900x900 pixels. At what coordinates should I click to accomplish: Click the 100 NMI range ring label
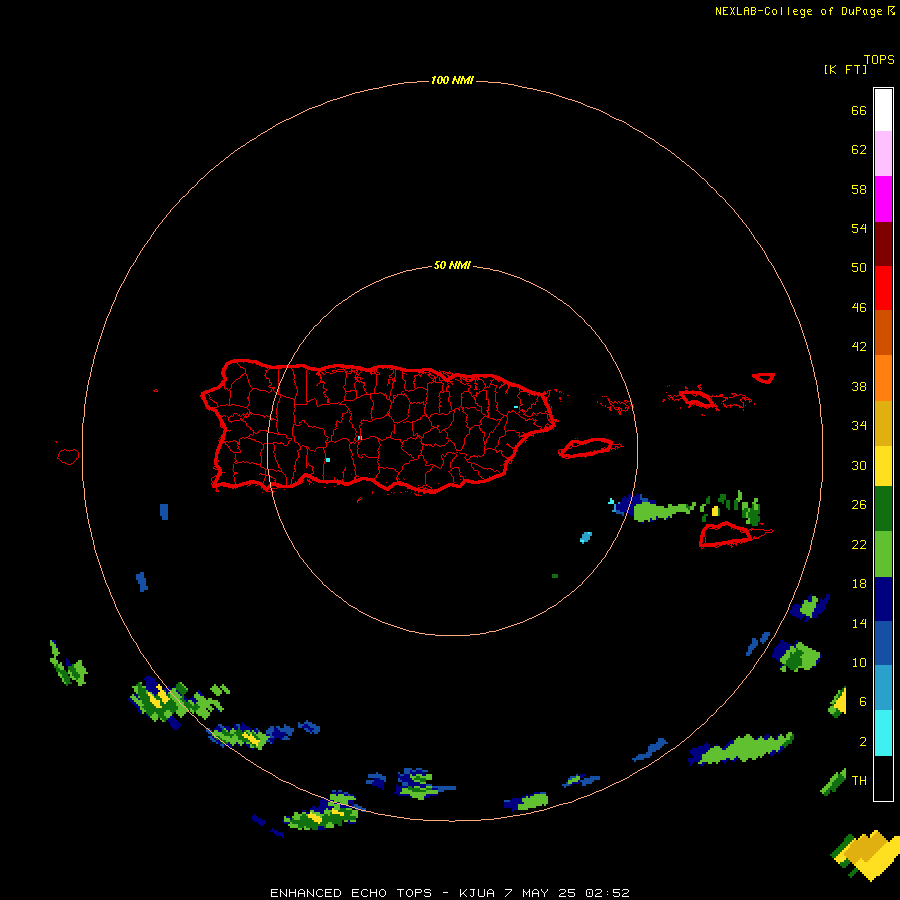click(452, 80)
